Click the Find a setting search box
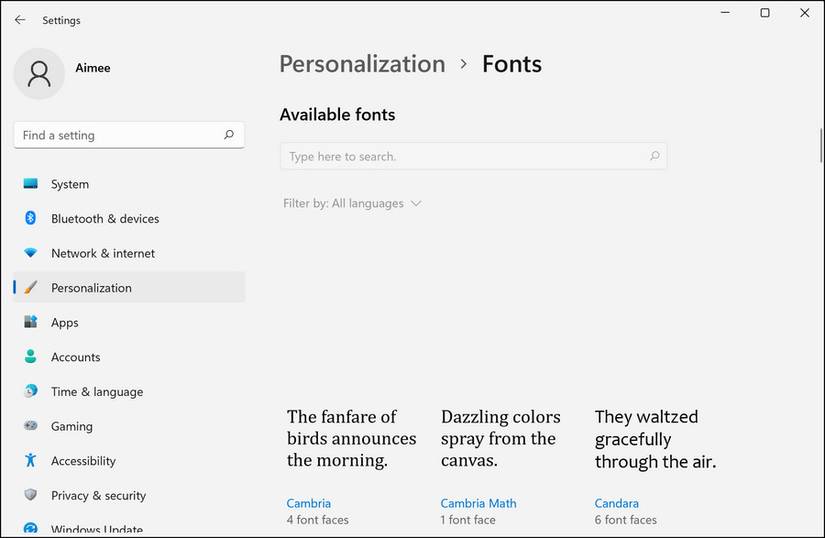The height and width of the screenshot is (538, 825). pos(120,135)
